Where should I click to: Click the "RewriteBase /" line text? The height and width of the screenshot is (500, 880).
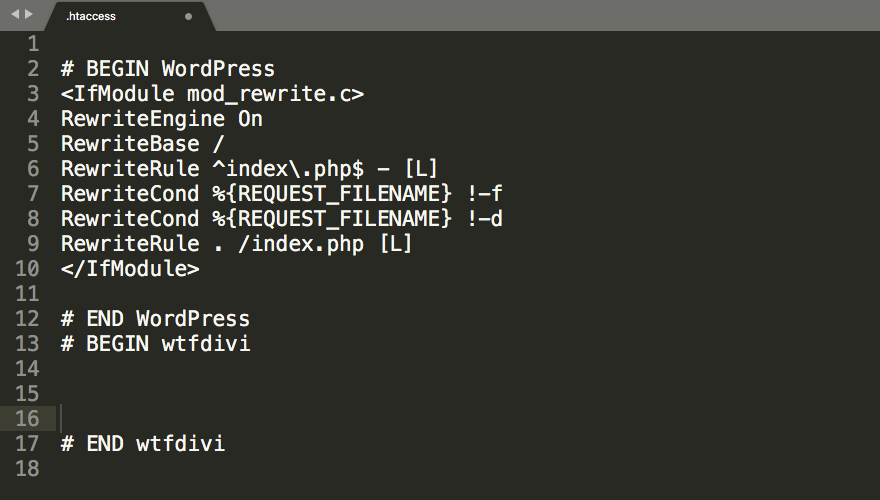(142, 144)
